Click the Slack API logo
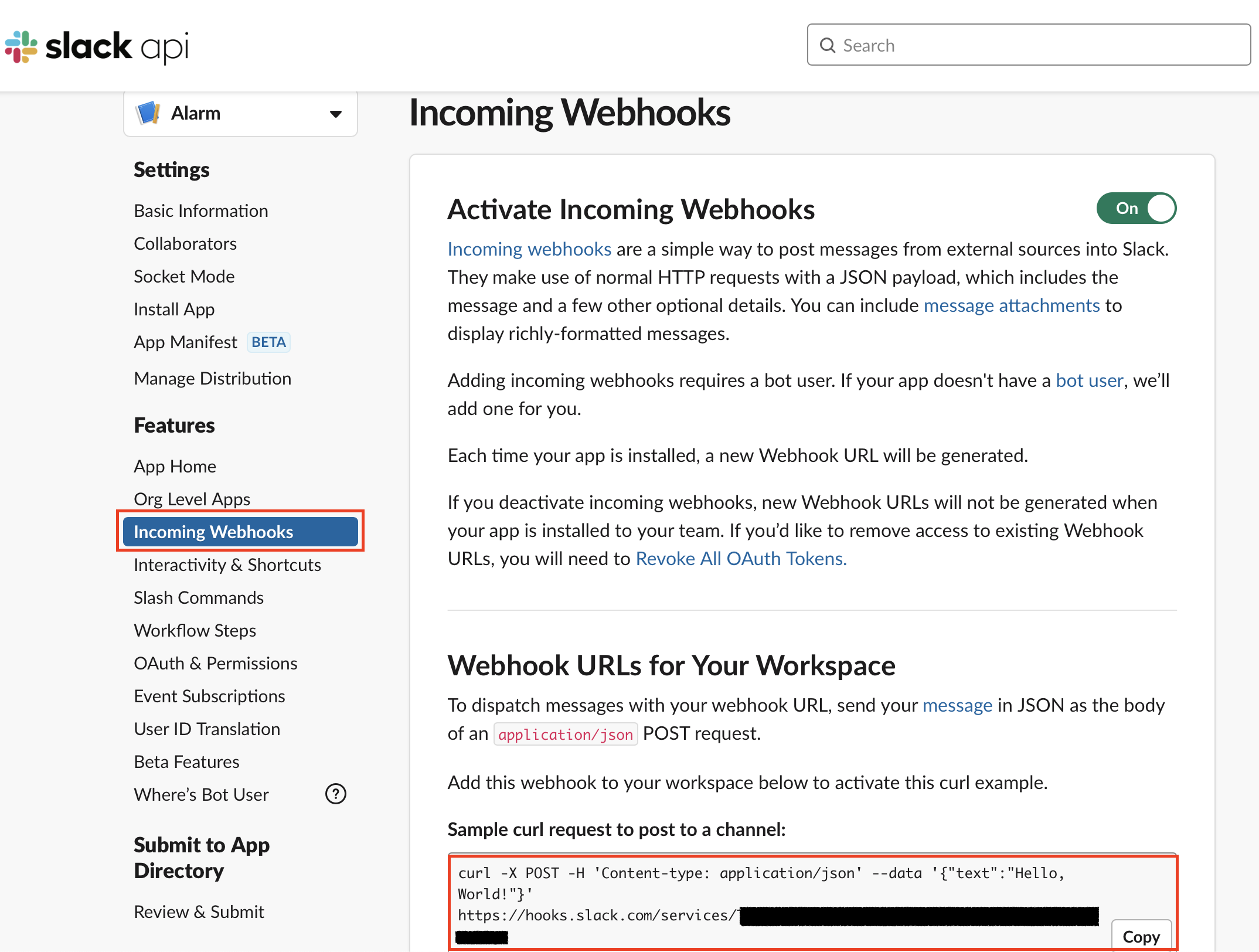The height and width of the screenshot is (952, 1259). pos(97,46)
